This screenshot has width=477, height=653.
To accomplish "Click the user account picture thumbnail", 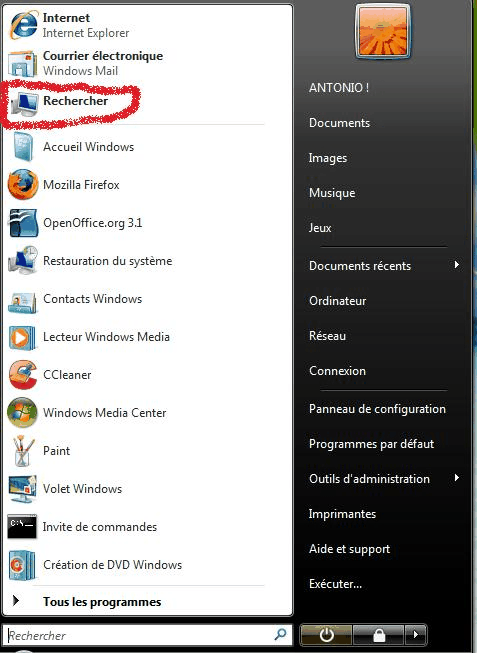I will coord(382,32).
